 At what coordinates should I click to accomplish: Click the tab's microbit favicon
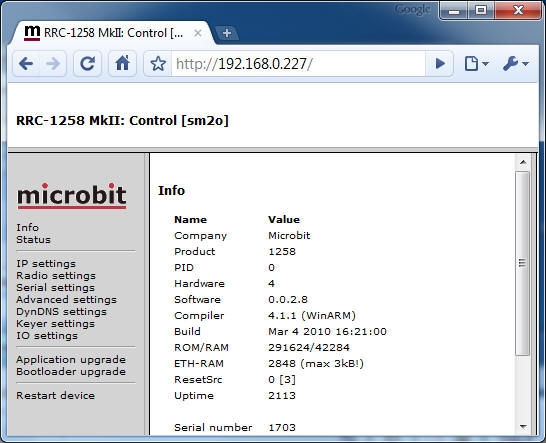pos(32,33)
